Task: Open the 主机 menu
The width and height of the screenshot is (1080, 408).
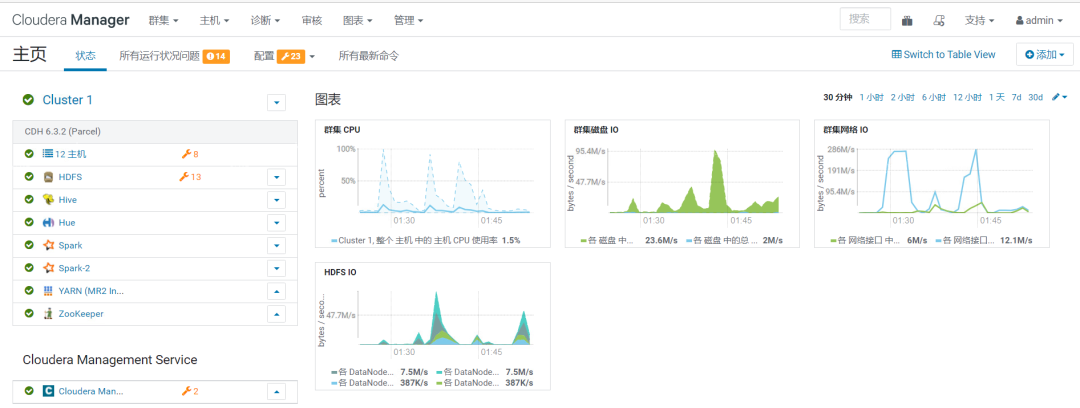Action: 214,21
